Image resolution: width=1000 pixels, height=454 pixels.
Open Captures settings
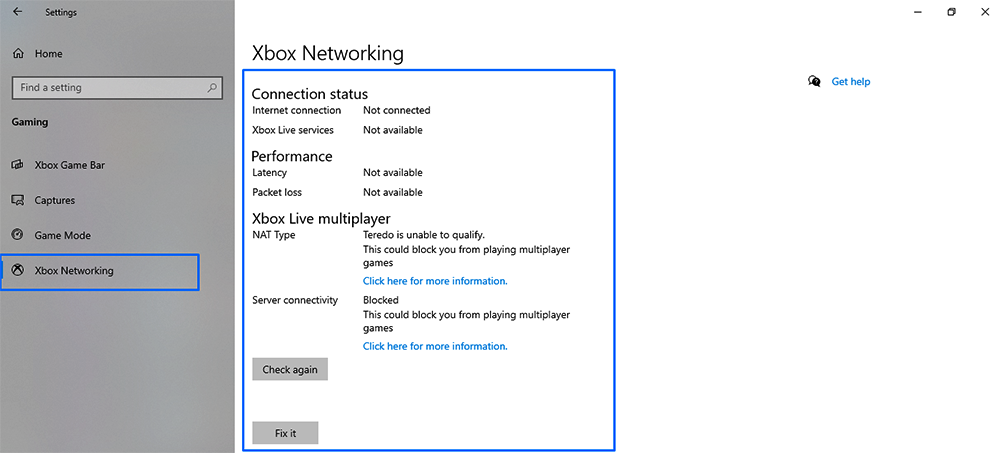54,200
